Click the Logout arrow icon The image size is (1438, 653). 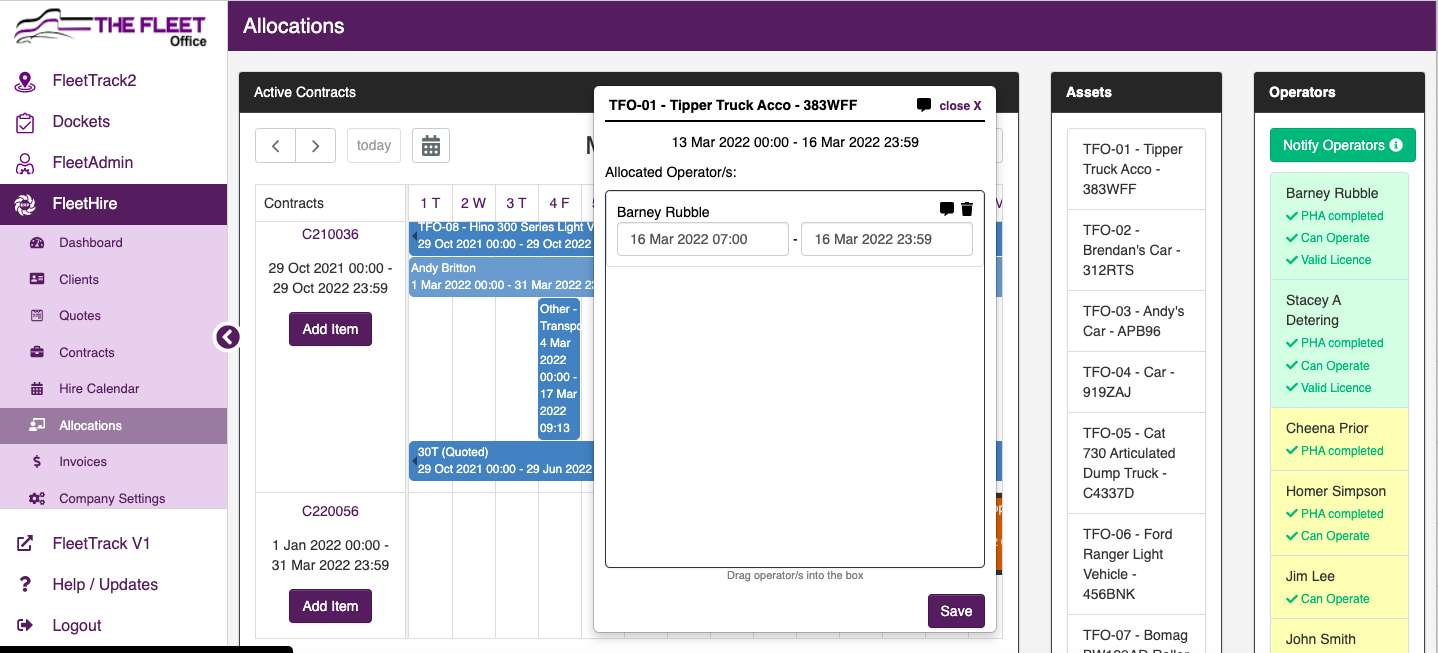(x=25, y=626)
